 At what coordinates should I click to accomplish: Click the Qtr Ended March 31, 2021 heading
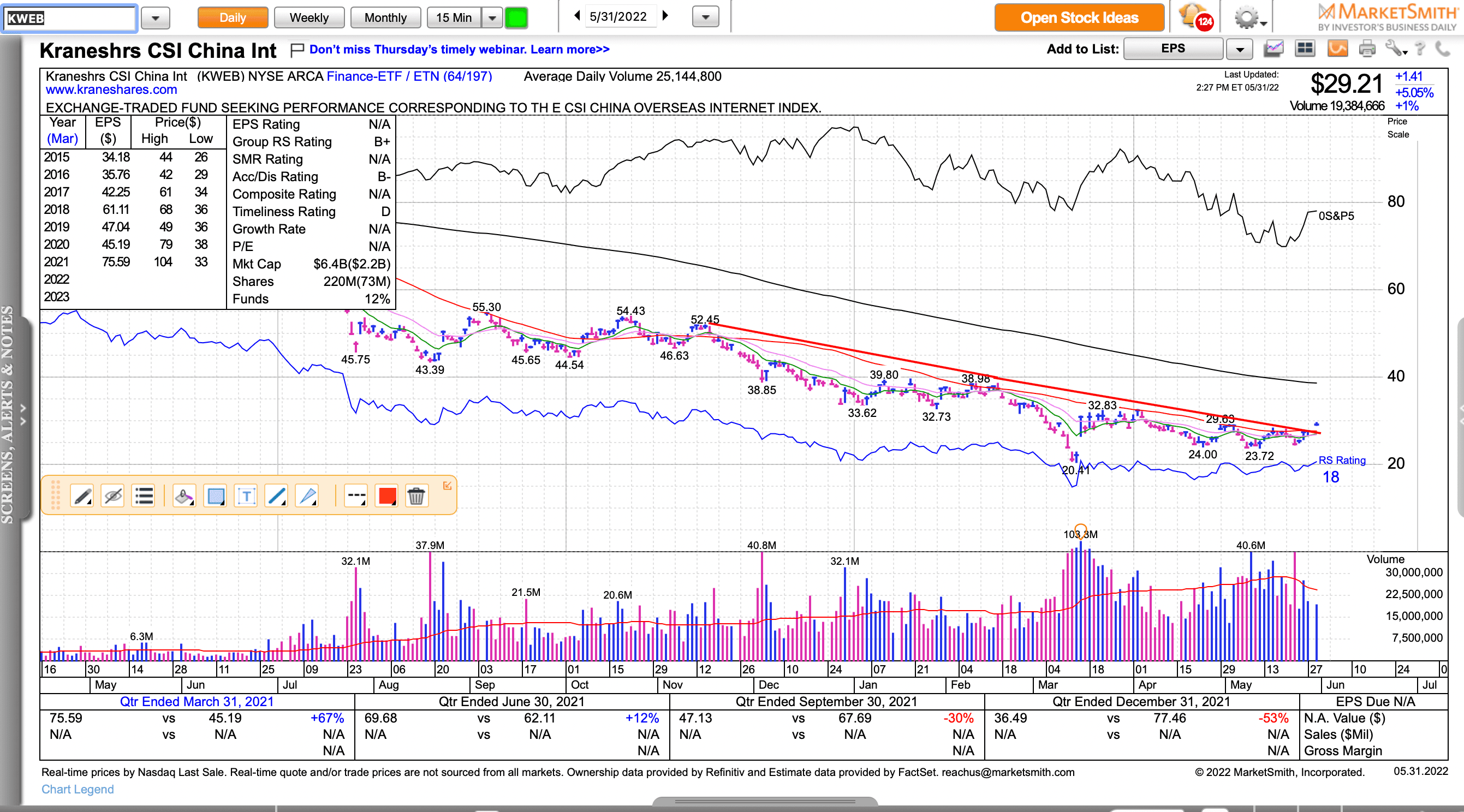coord(197,701)
